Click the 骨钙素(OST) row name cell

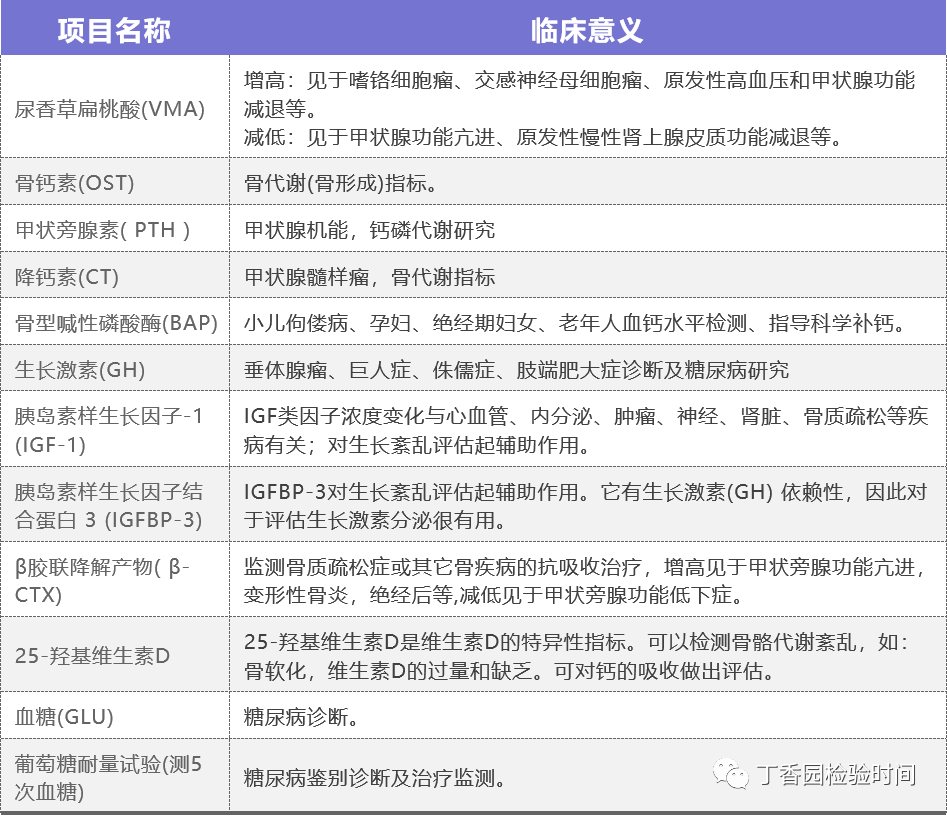75,183
